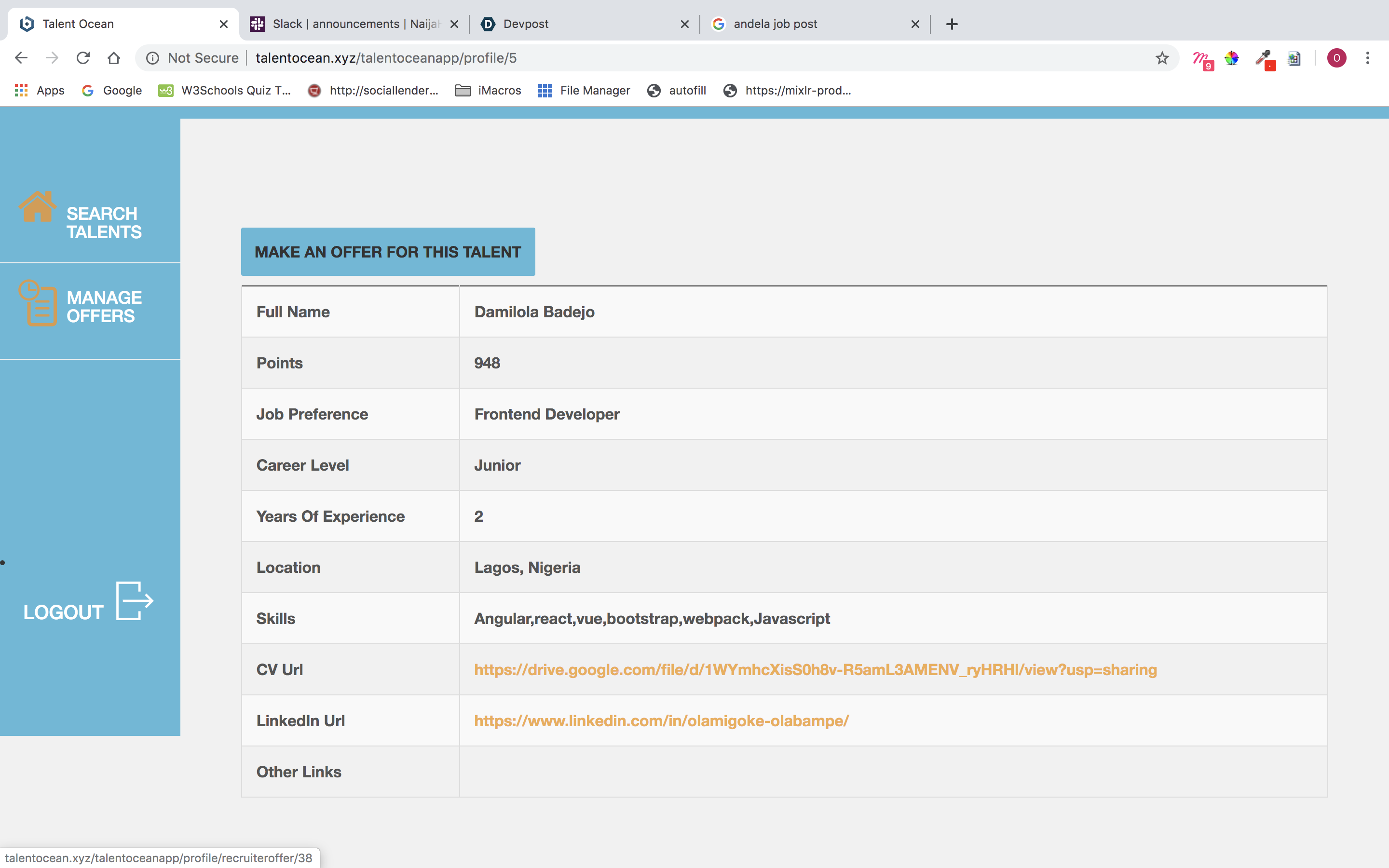Open the Chrome three-dot menu
Screen dimensions: 1389x868
tap(1368, 58)
